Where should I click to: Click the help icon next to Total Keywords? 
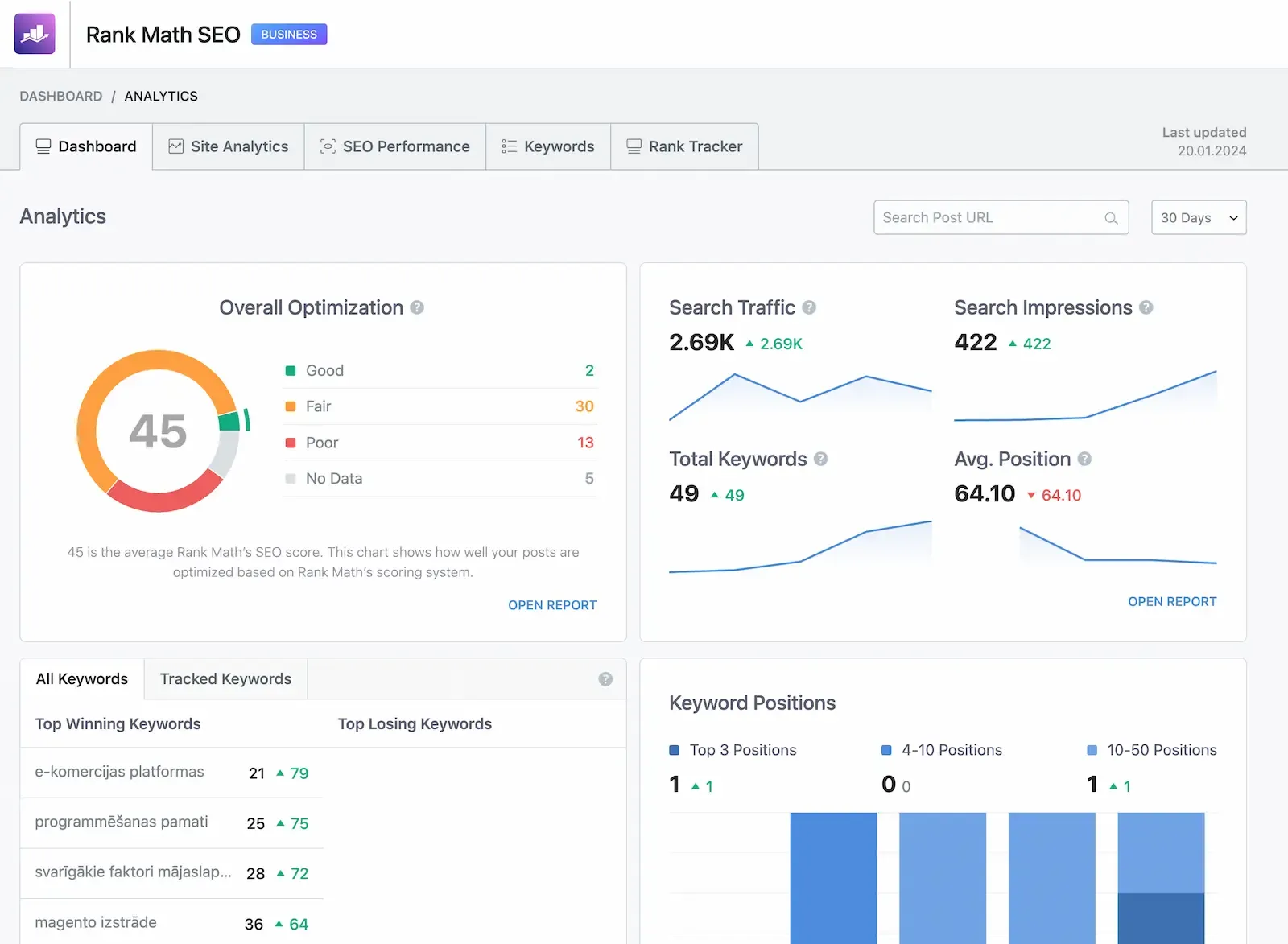tap(820, 459)
